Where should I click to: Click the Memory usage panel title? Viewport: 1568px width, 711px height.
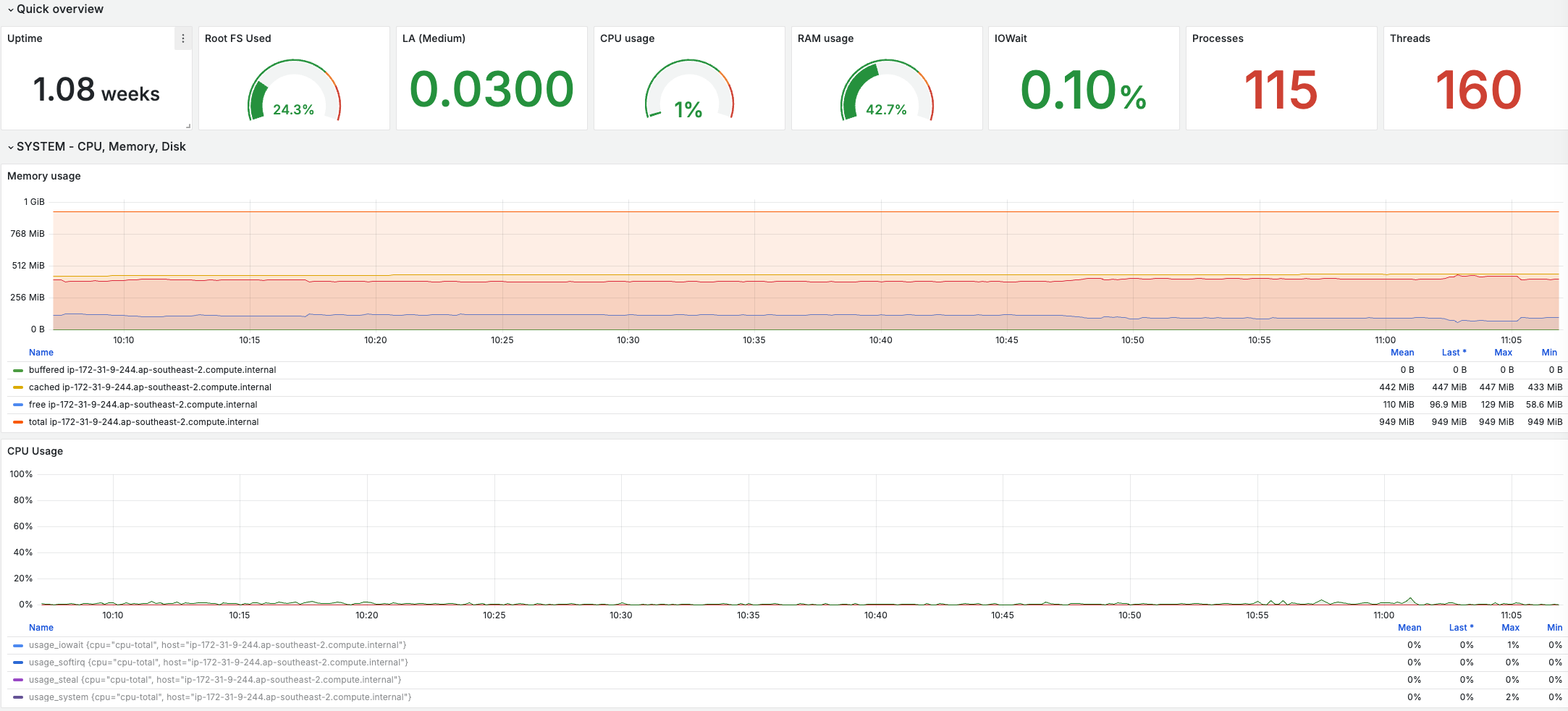pyautogui.click(x=44, y=176)
